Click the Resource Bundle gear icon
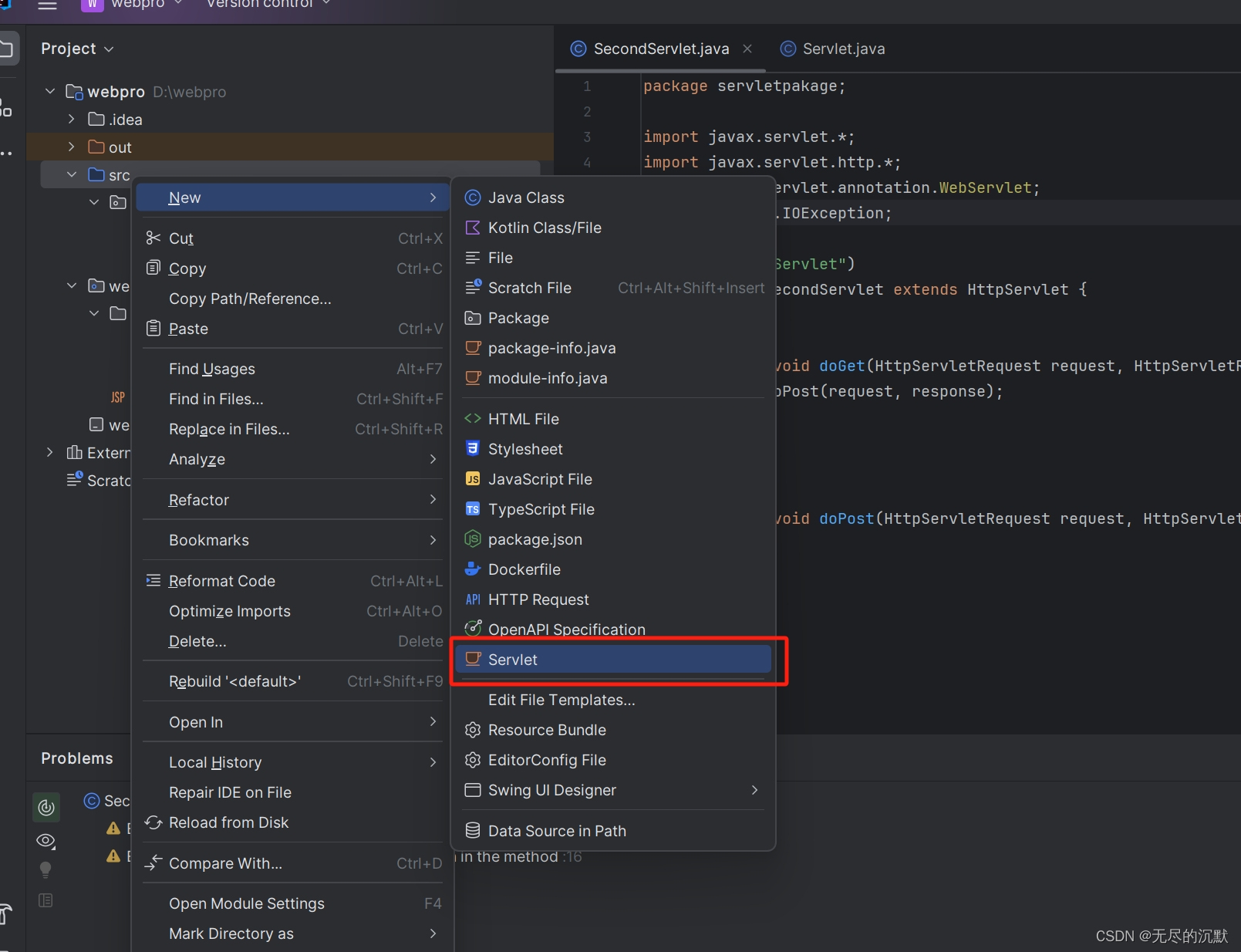The height and width of the screenshot is (952, 1241). [x=473, y=730]
